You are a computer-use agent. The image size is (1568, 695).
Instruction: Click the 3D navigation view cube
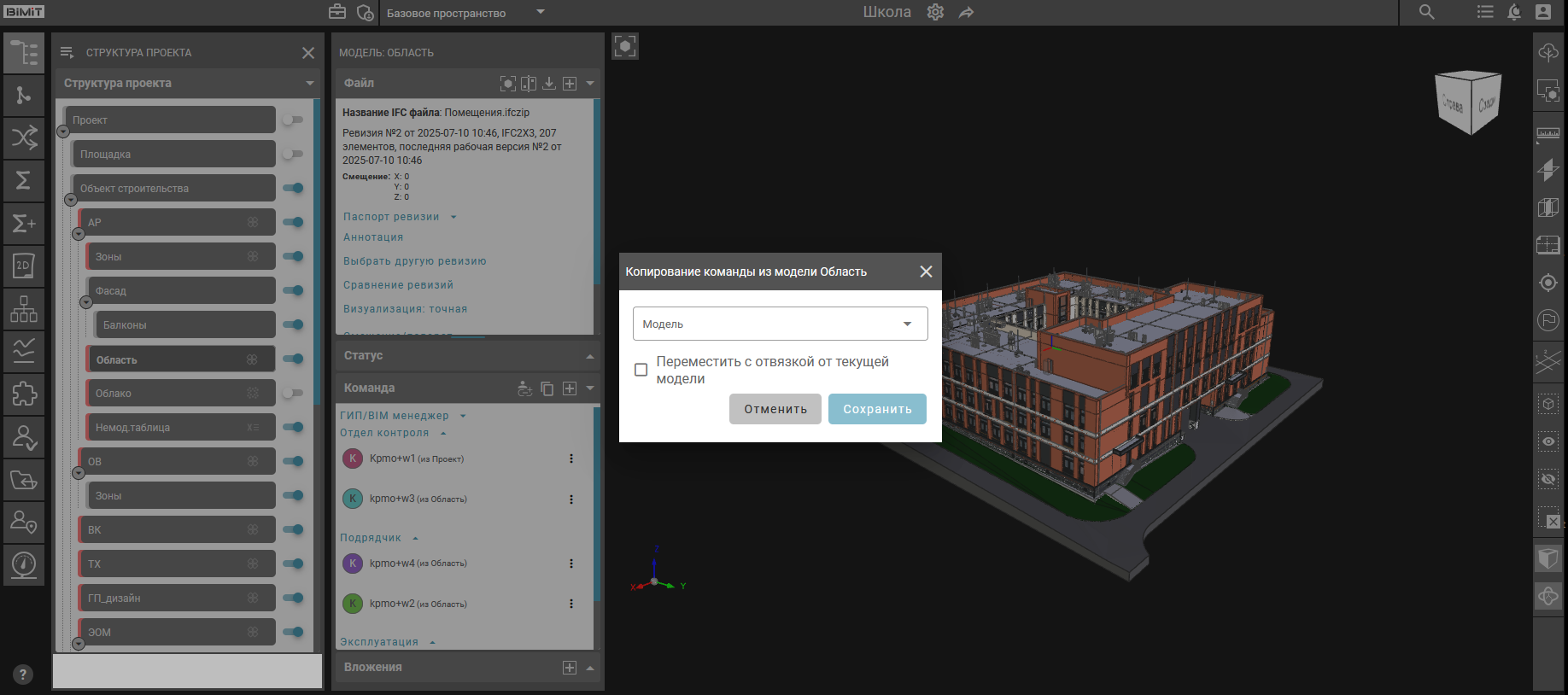click(x=1468, y=102)
